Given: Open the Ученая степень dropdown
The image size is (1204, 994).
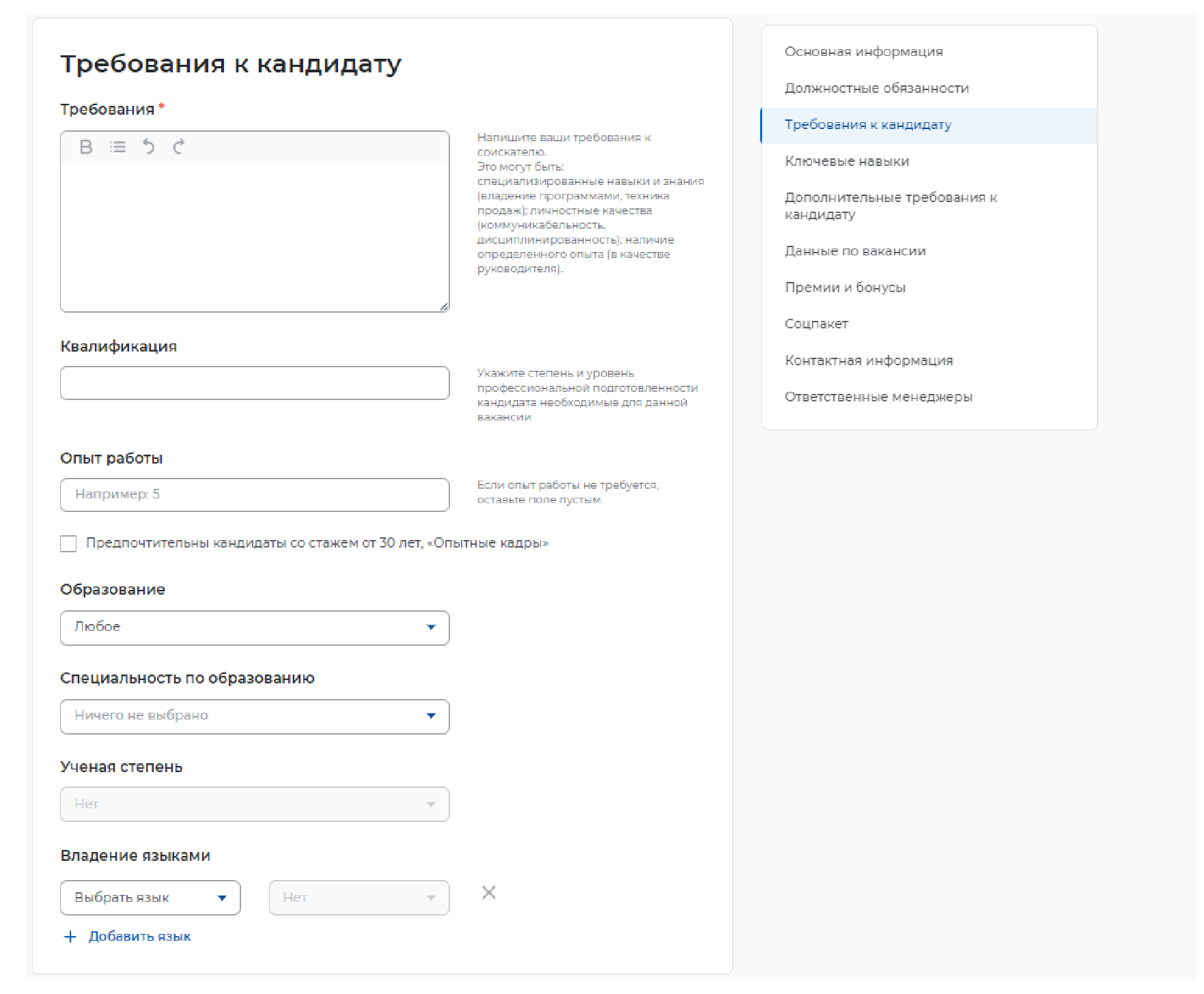Looking at the screenshot, I should [x=255, y=804].
